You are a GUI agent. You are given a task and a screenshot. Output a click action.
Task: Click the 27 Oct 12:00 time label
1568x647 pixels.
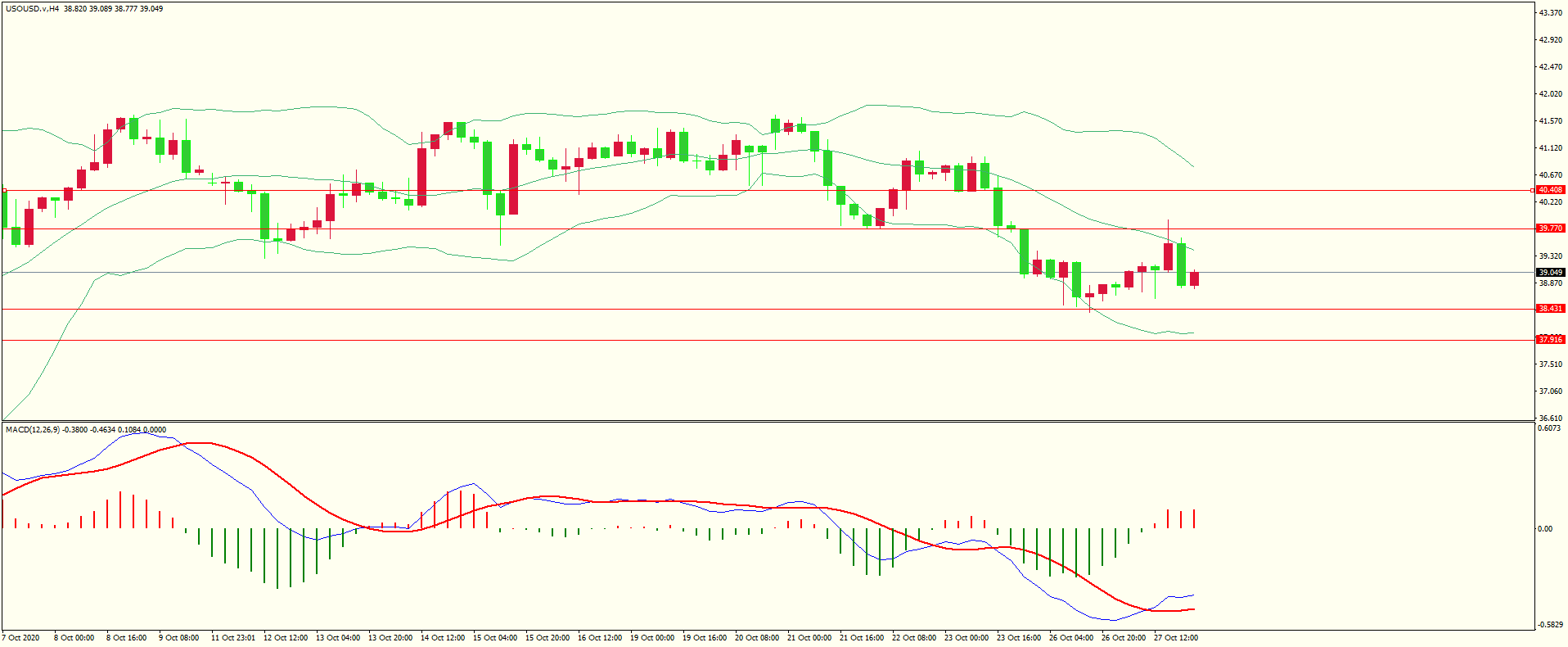(1176, 638)
